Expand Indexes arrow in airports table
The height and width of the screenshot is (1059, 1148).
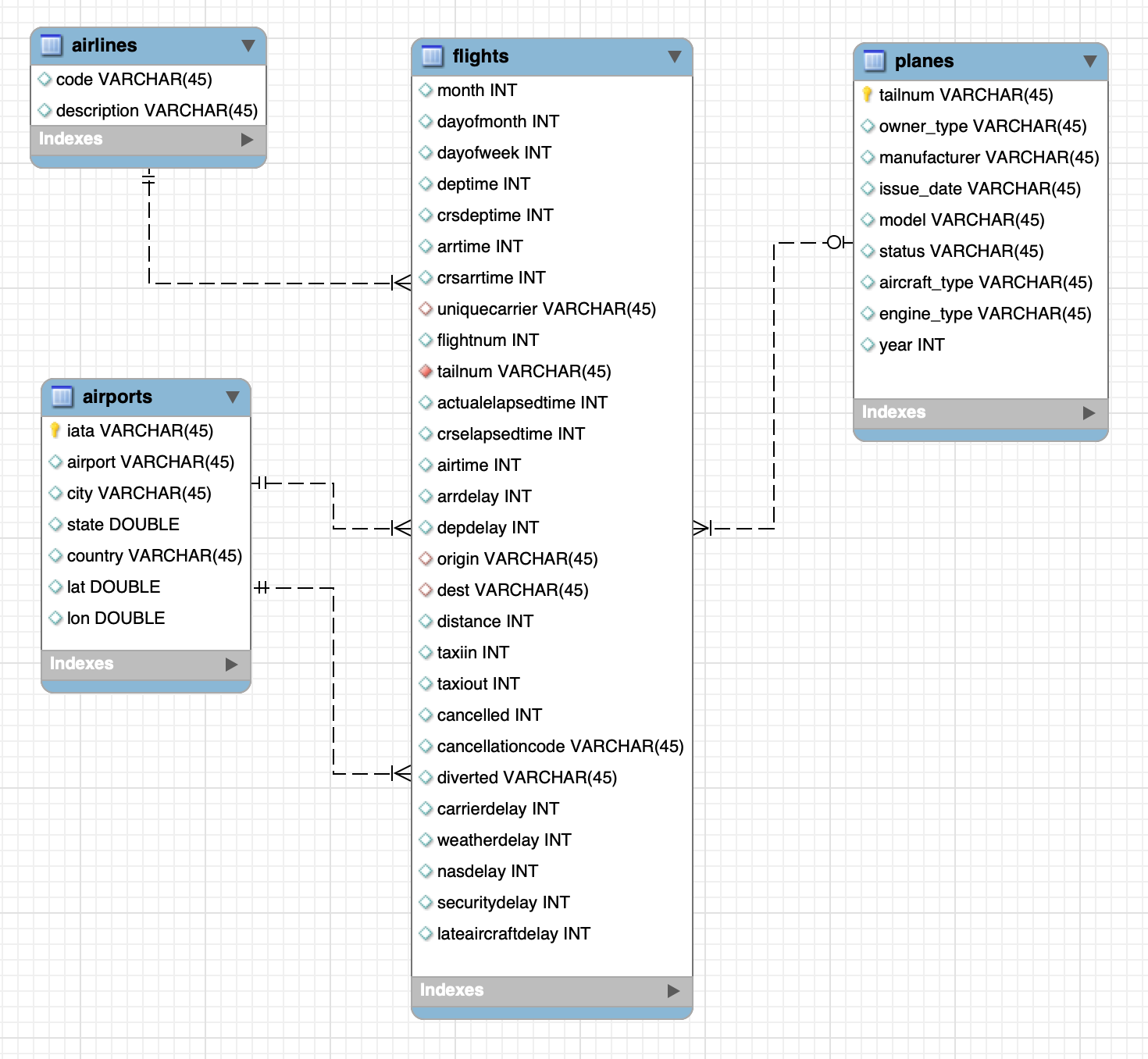232,665
